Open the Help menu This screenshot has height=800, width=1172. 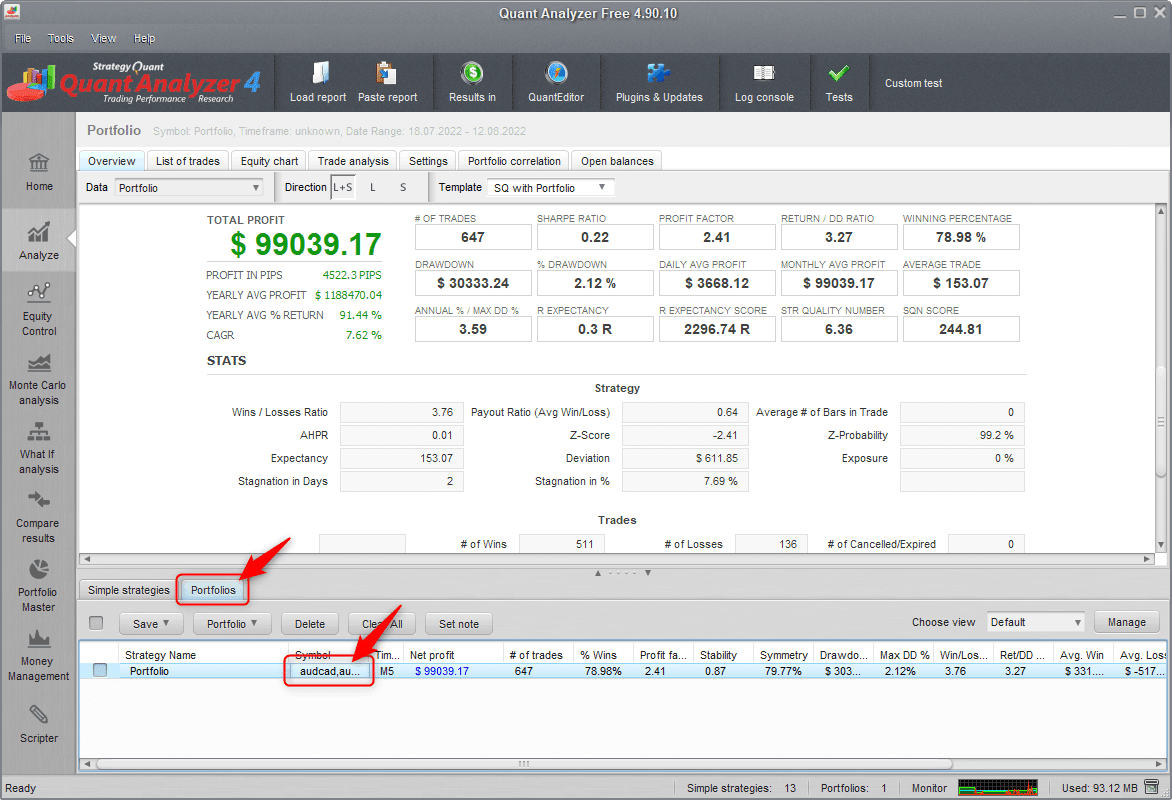click(x=144, y=39)
